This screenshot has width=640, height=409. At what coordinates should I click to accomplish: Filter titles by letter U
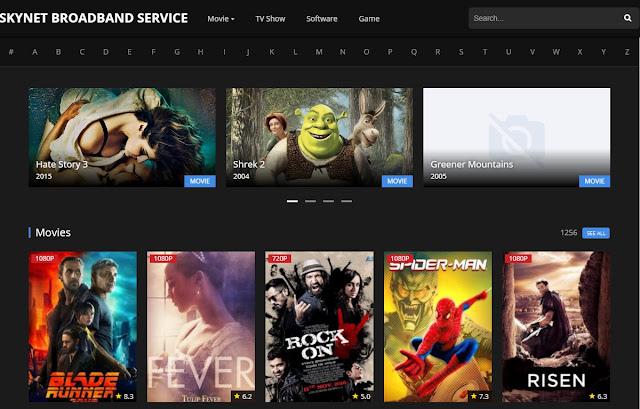coord(509,52)
